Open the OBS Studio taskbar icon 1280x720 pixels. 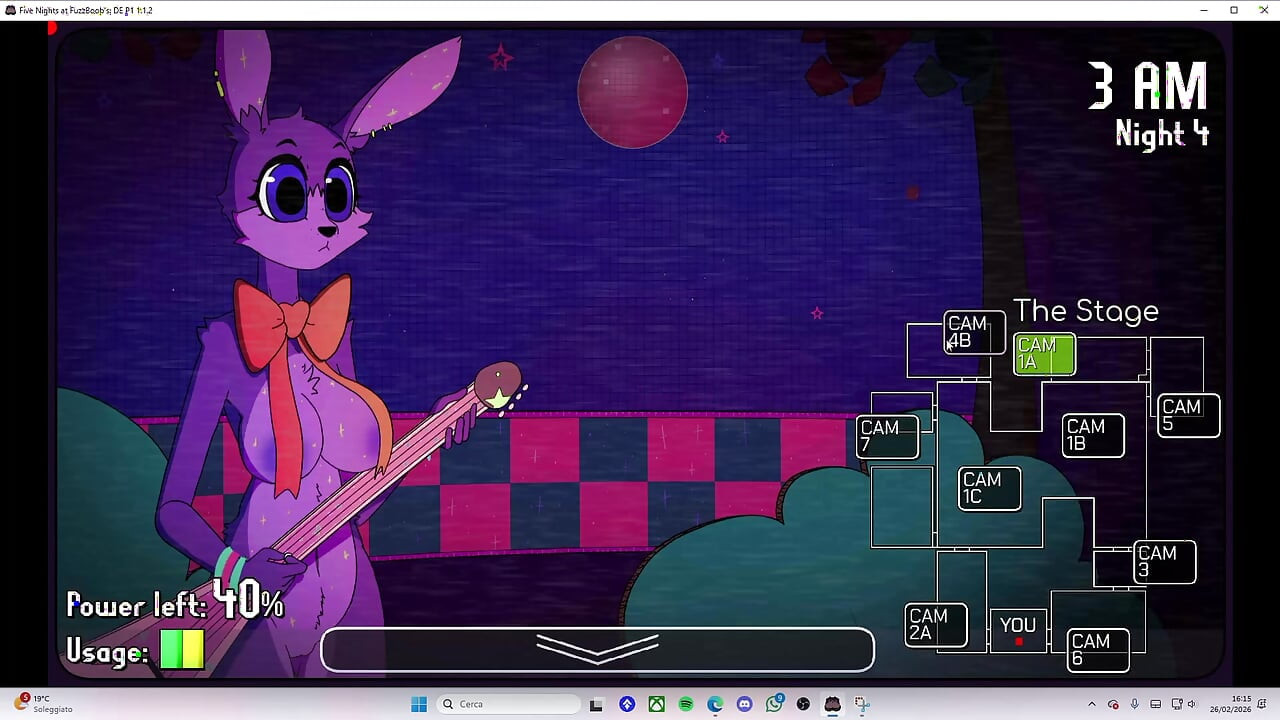tap(803, 704)
